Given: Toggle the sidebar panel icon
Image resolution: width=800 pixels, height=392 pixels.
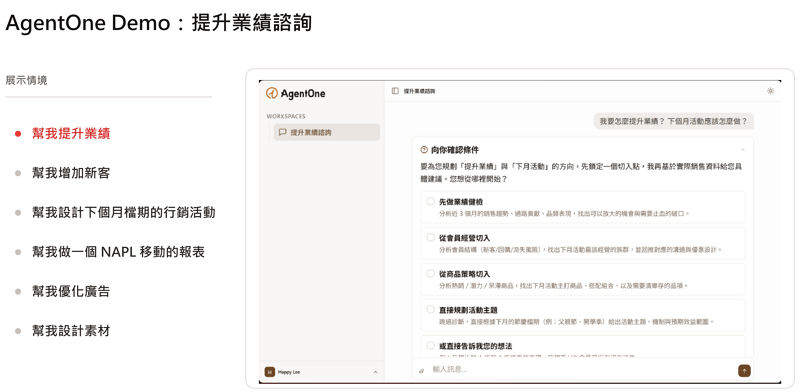Looking at the screenshot, I should (395, 91).
